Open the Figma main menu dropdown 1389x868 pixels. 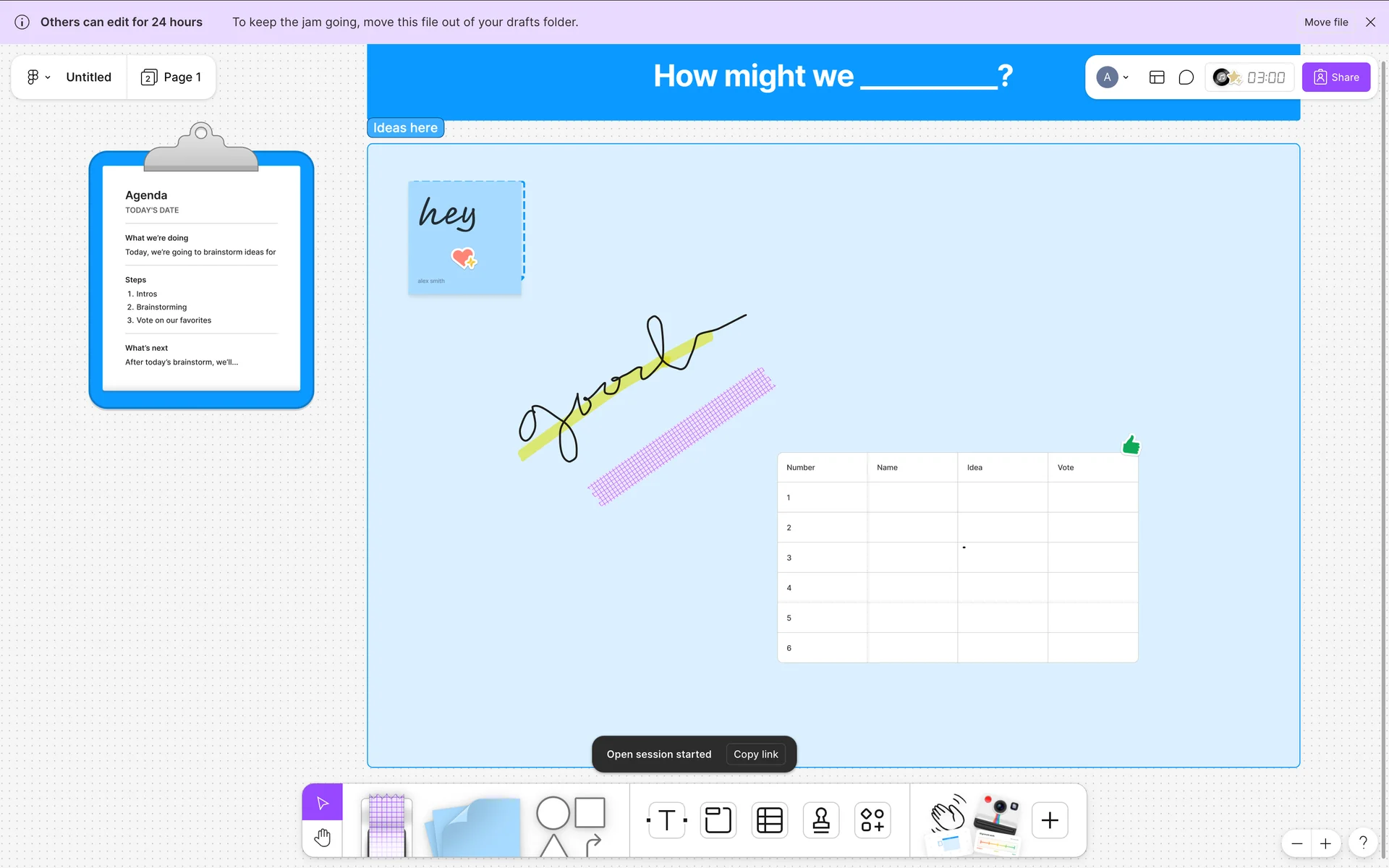[38, 77]
